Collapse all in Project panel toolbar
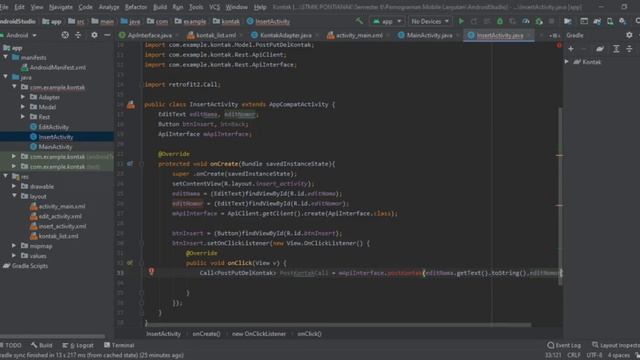The width and height of the screenshot is (640, 360). [78, 36]
